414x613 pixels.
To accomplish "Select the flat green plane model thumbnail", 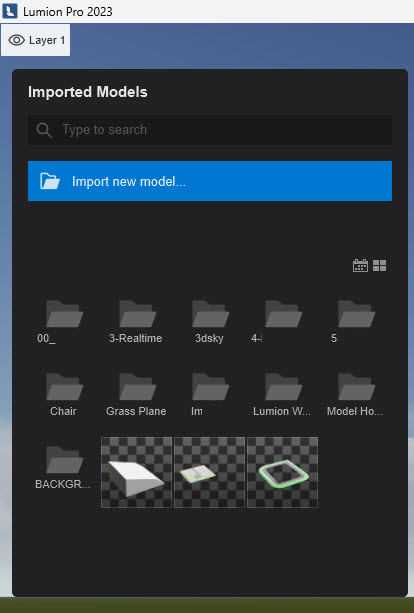I will pos(210,472).
